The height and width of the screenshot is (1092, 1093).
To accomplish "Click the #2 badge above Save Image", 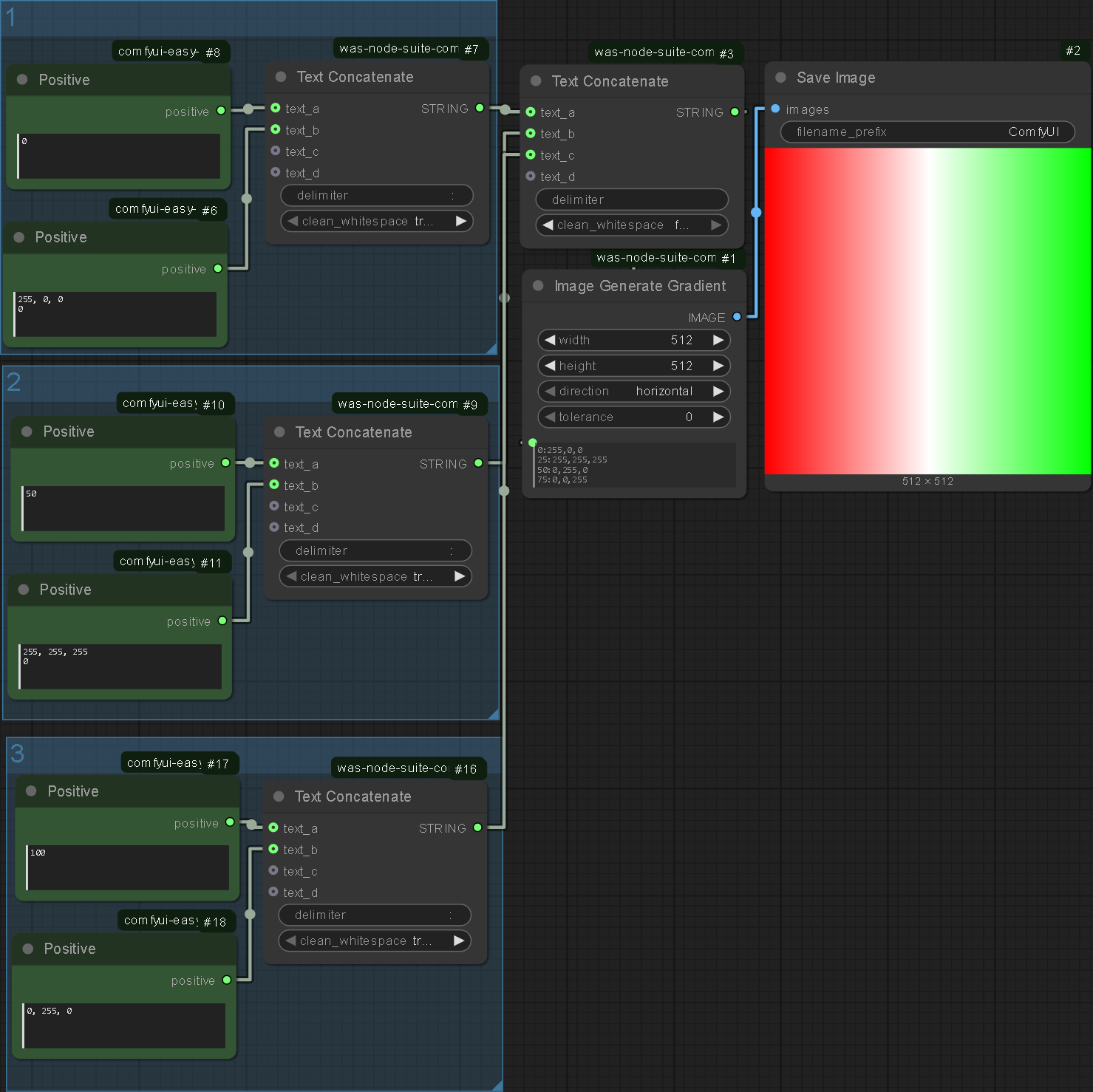I will 1073,50.
